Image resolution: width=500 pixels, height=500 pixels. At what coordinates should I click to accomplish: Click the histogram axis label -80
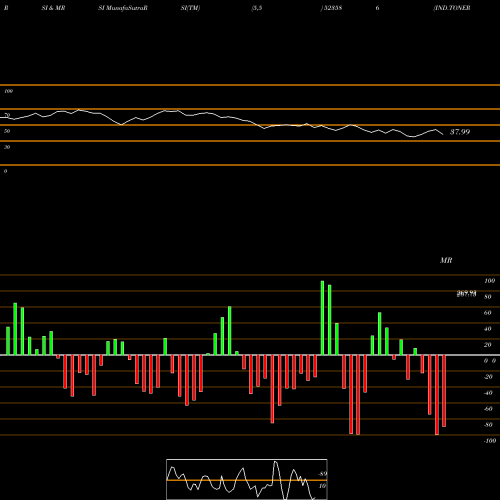(488, 425)
